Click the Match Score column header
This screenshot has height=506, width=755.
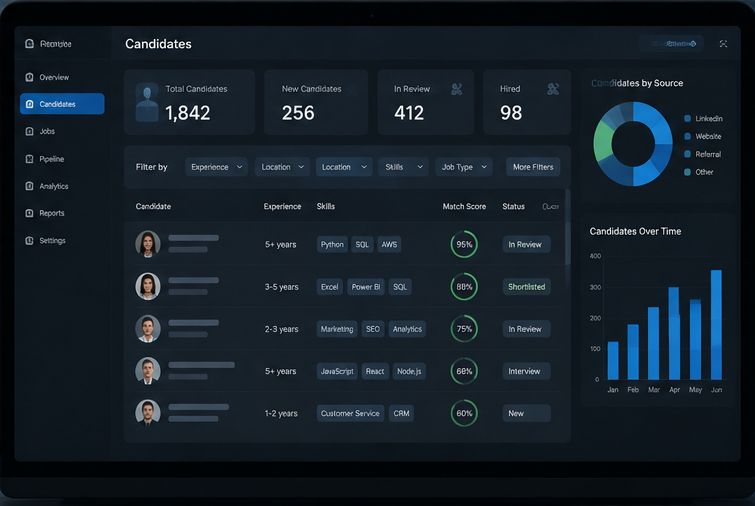click(x=464, y=206)
